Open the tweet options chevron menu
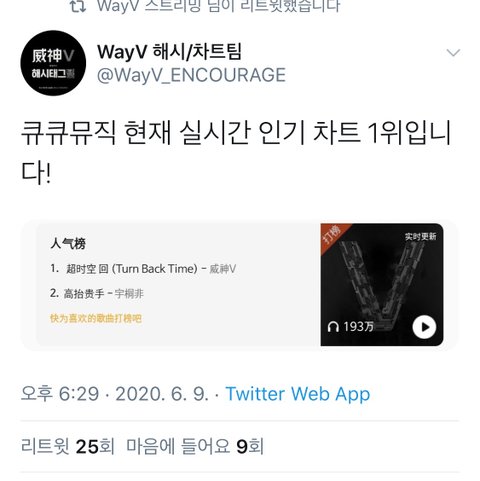The width and height of the screenshot is (480, 481). [453, 53]
